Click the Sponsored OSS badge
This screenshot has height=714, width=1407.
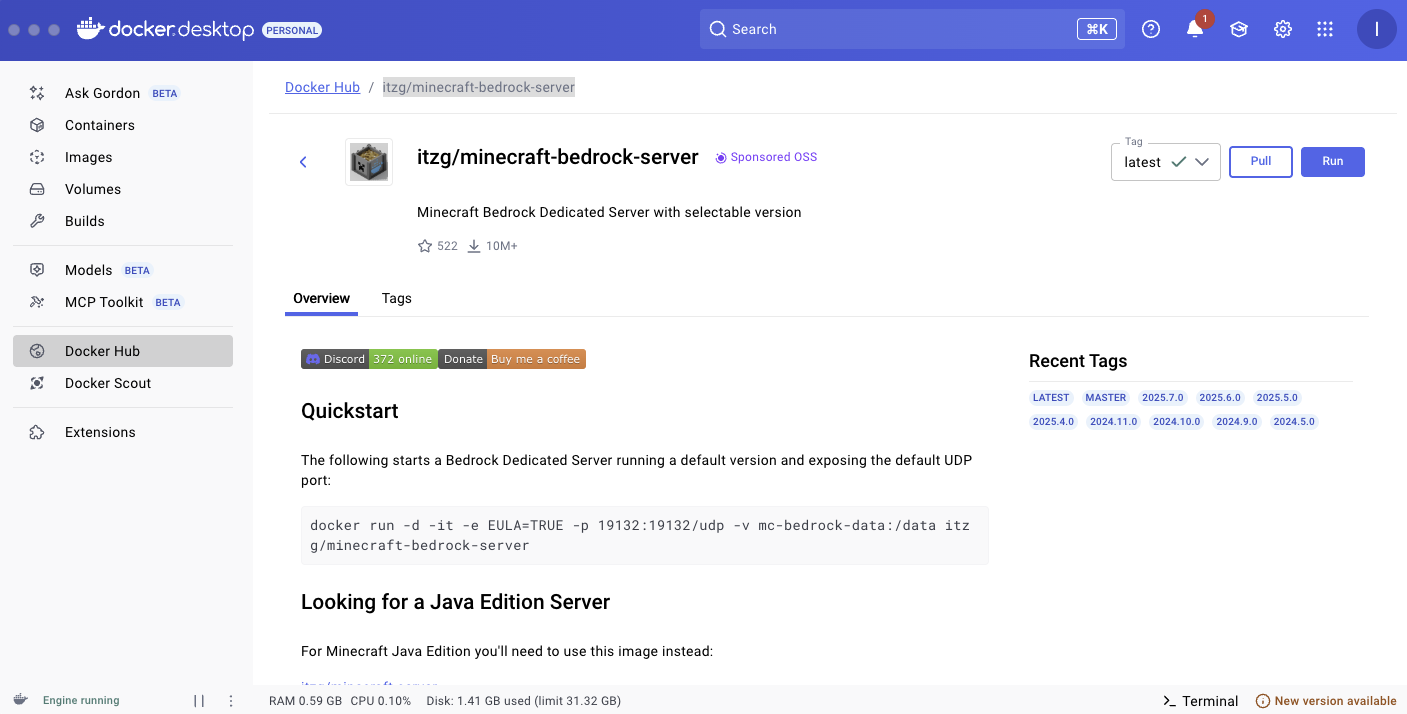766,157
